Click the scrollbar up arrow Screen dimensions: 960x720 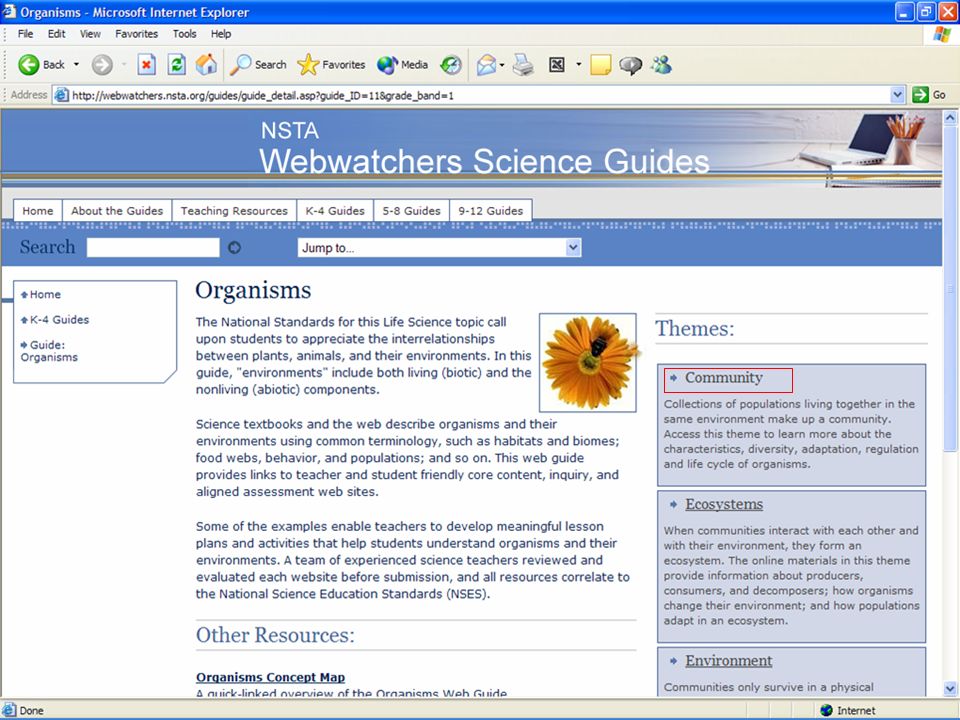(950, 117)
